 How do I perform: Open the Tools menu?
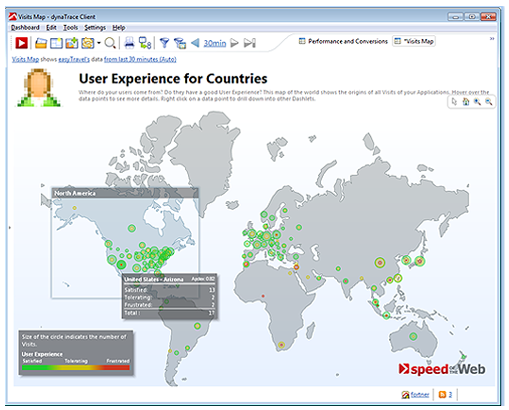(x=71, y=28)
